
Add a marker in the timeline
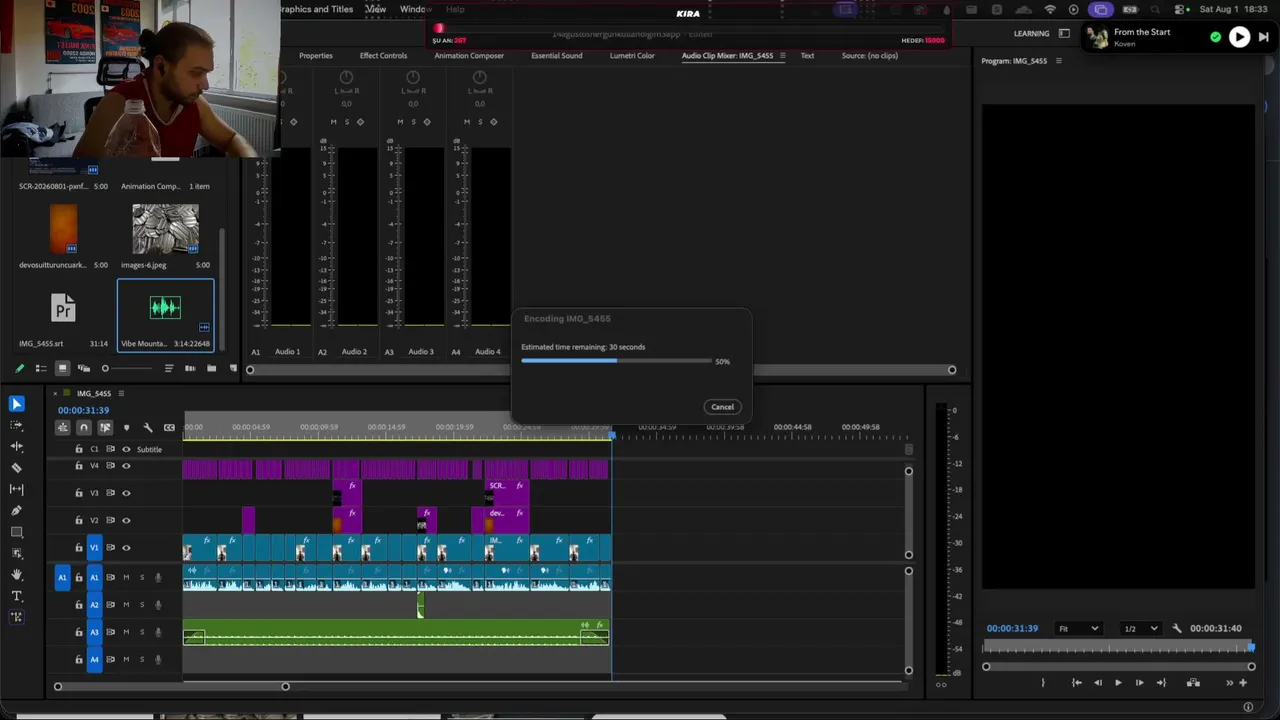pos(126,428)
